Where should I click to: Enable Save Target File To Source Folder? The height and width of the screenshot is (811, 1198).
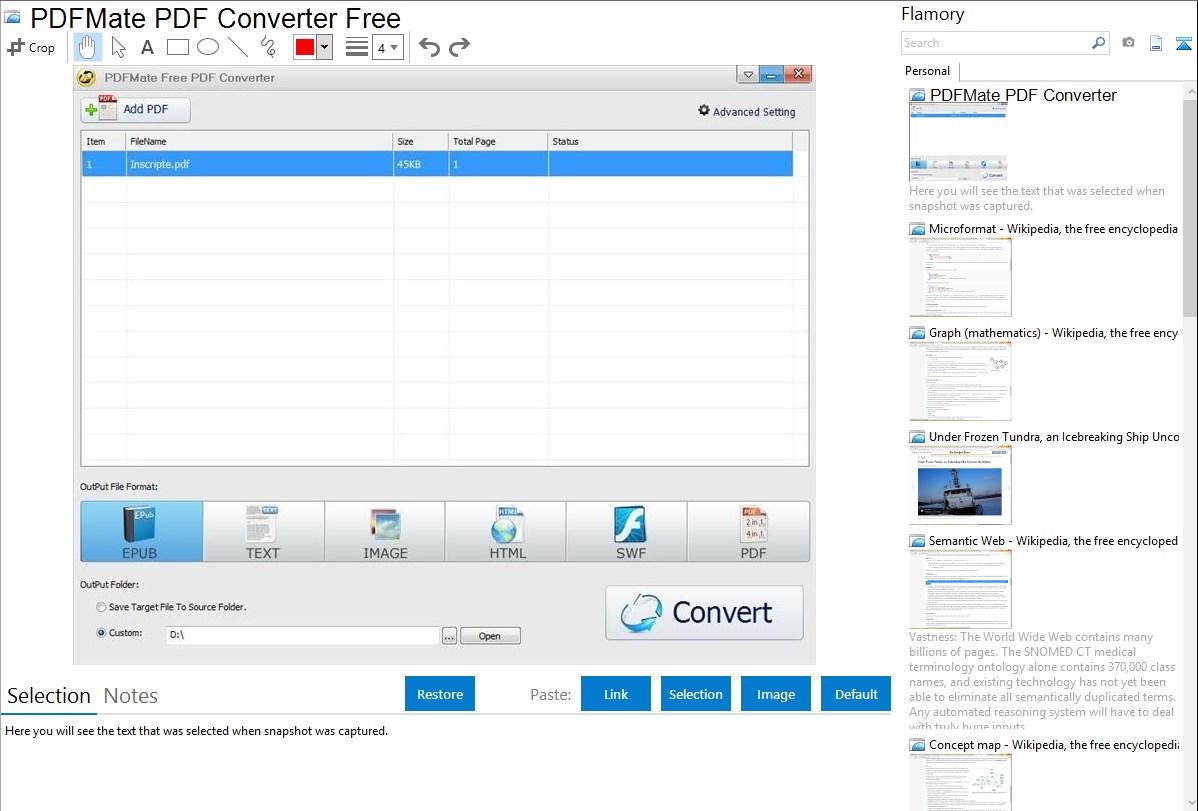pyautogui.click(x=101, y=607)
